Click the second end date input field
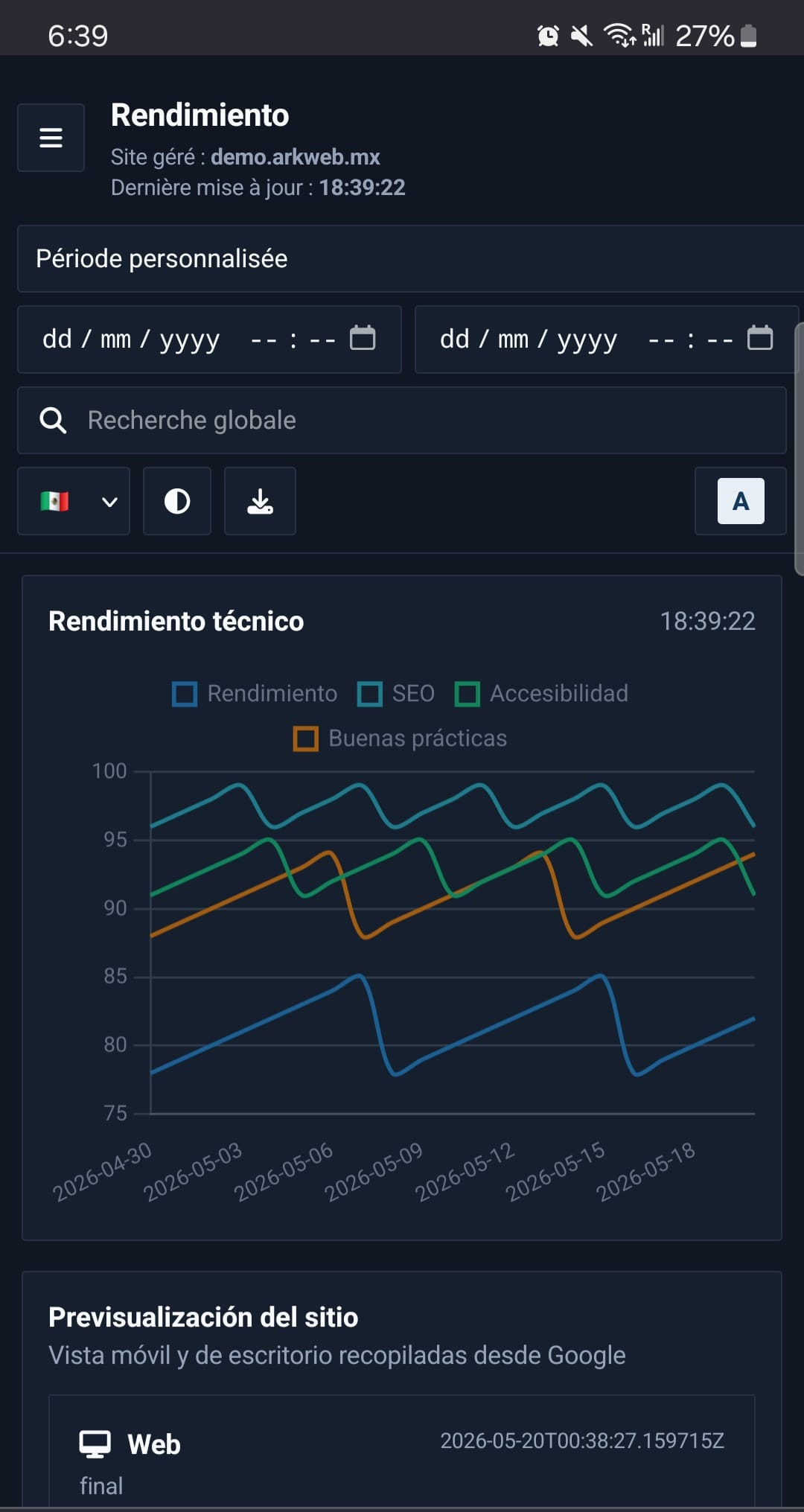Screen dimensions: 804x1512 (x=607, y=339)
